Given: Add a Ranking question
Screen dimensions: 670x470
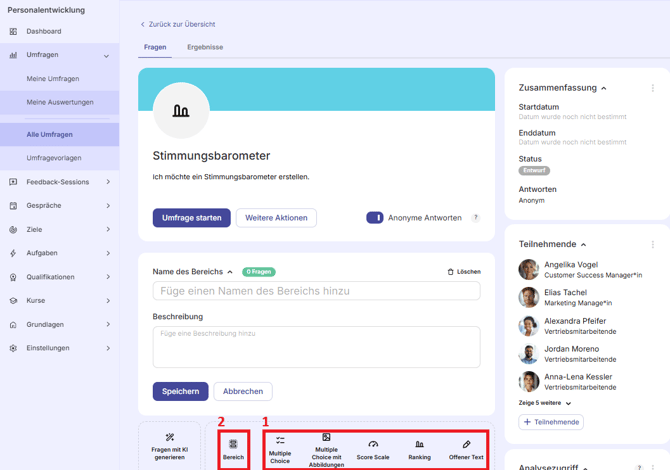Looking at the screenshot, I should pos(420,450).
